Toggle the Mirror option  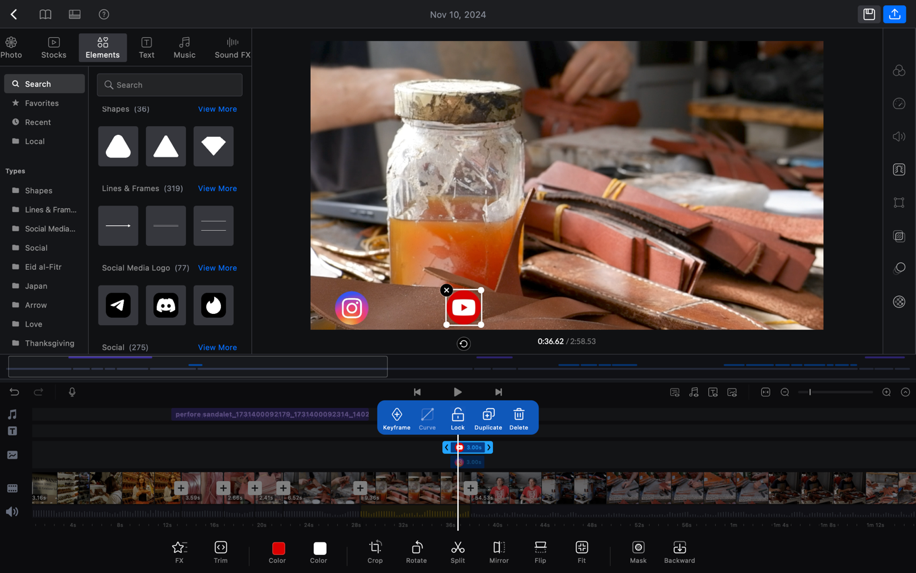(498, 551)
